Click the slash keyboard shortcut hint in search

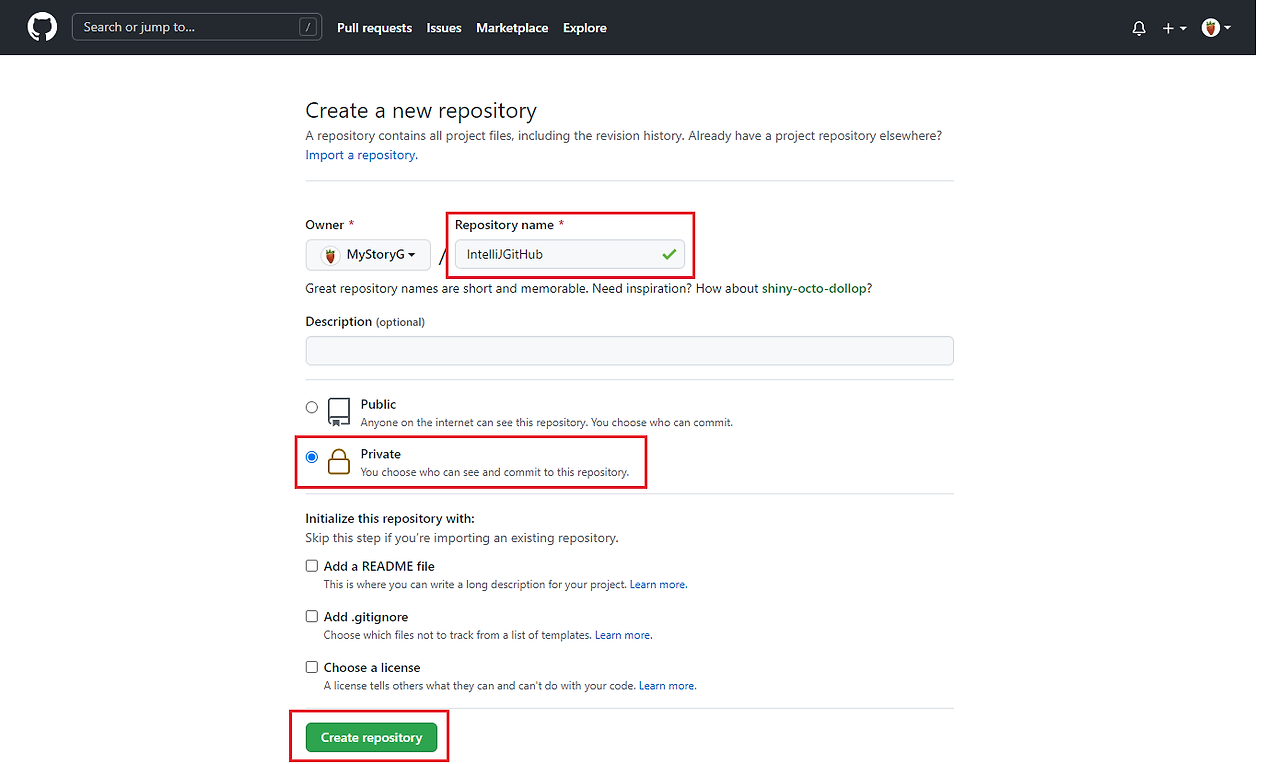click(308, 27)
